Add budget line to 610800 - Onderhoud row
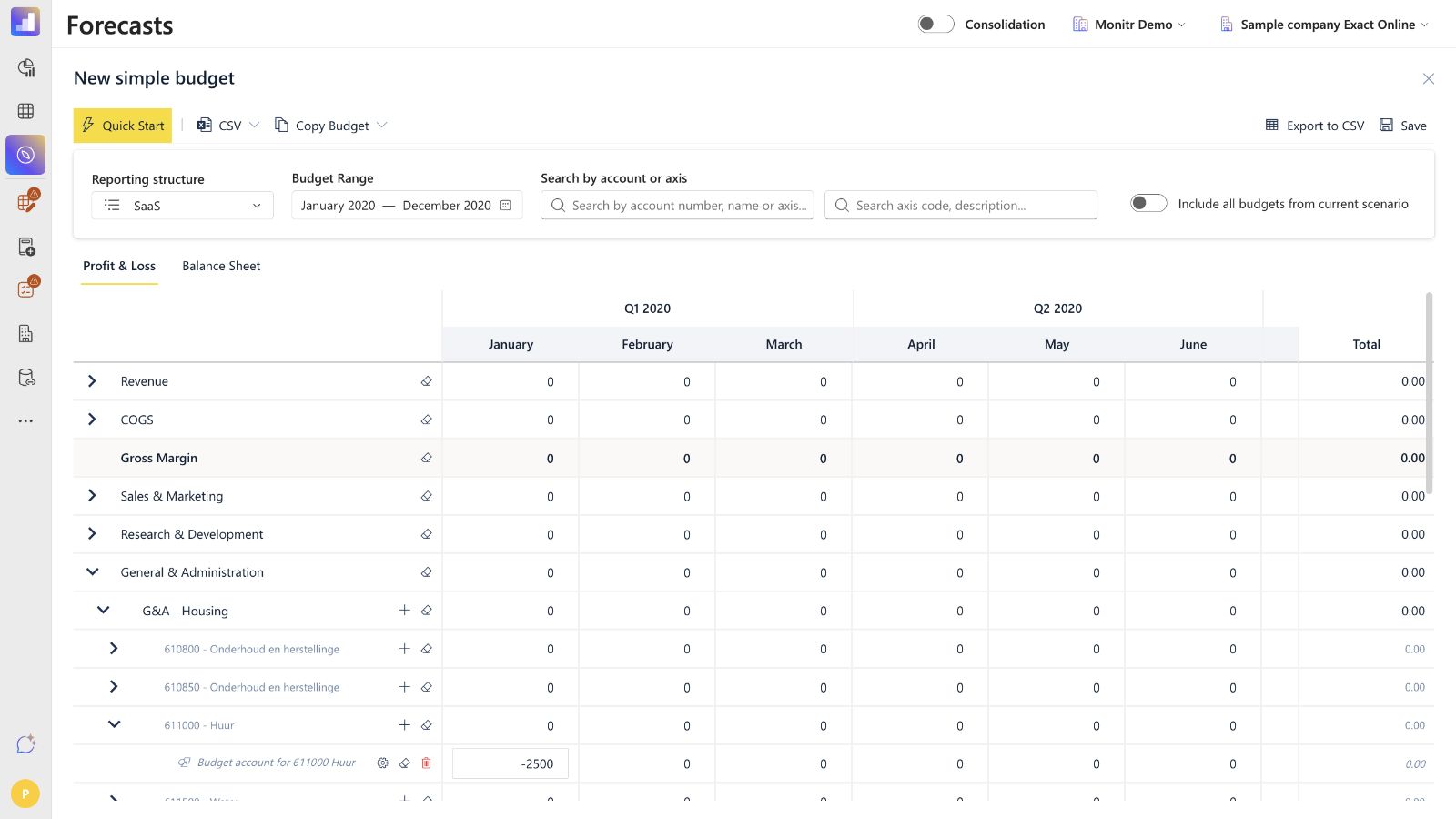The width and height of the screenshot is (1456, 819). [404, 649]
